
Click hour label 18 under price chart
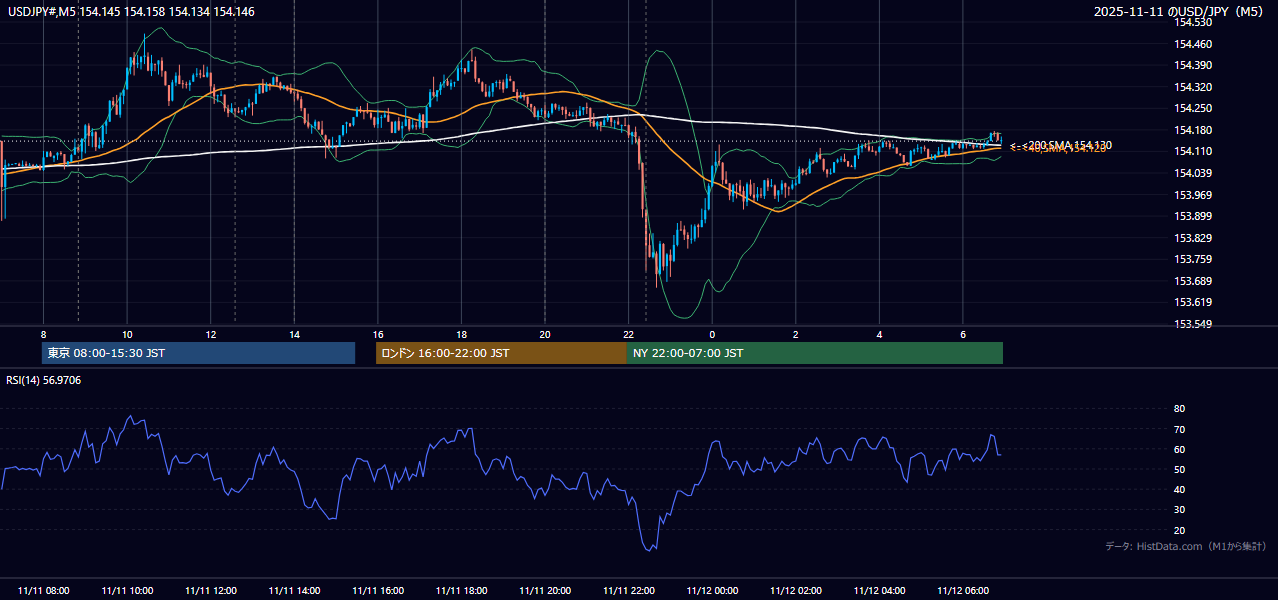point(461,334)
